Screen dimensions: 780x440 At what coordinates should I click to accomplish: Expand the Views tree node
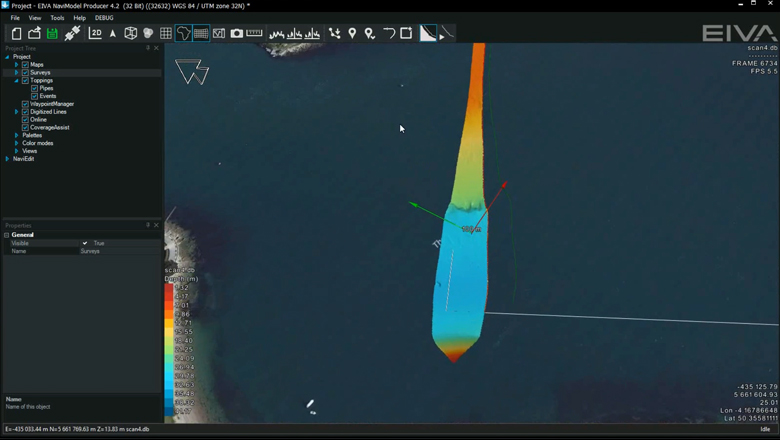(x=16, y=151)
